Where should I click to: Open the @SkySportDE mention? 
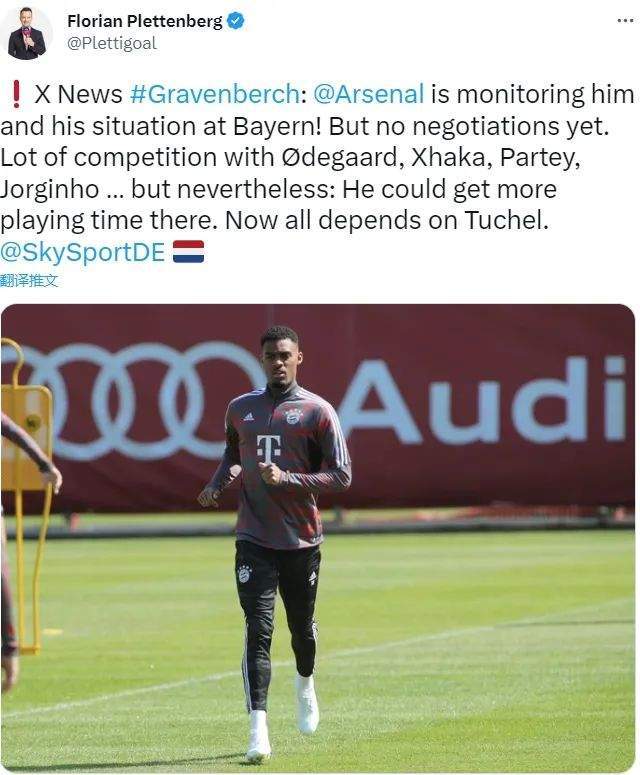83,252
